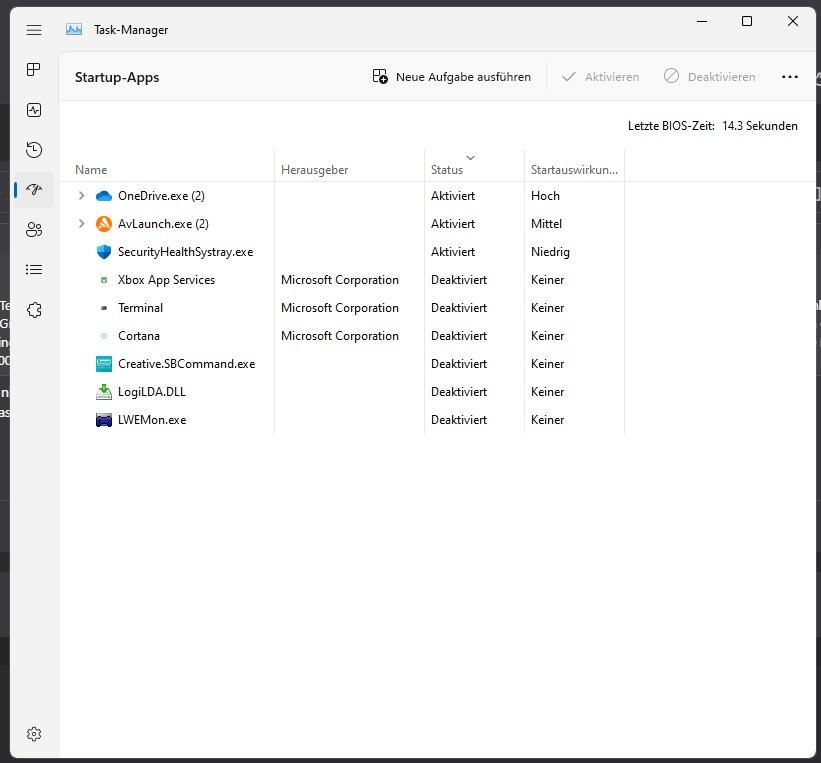Expand the AvLaunch.exe (2) group
Screen dimensions: 821x763
[x=81, y=224]
